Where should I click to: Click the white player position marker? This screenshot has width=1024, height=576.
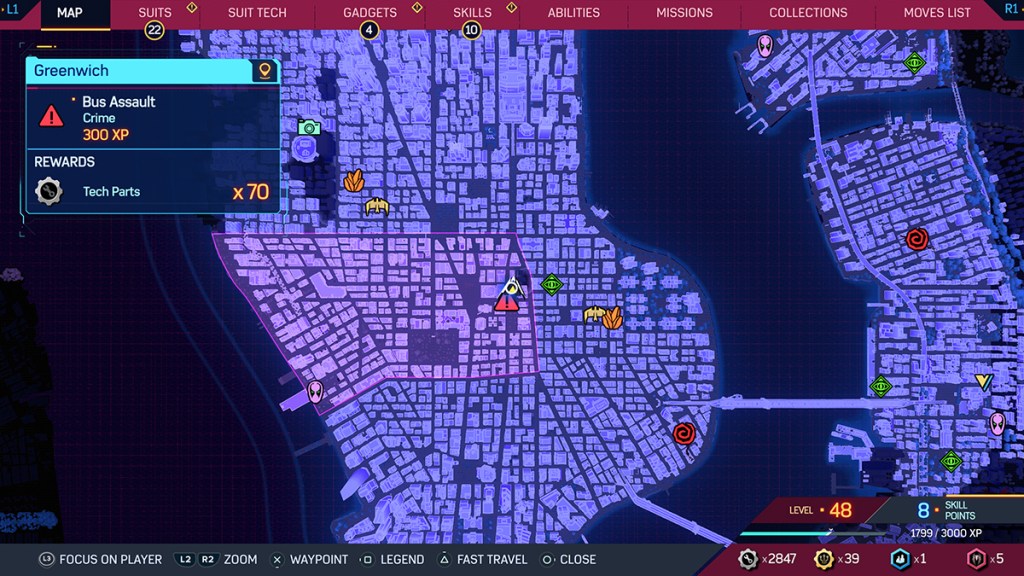[x=512, y=286]
